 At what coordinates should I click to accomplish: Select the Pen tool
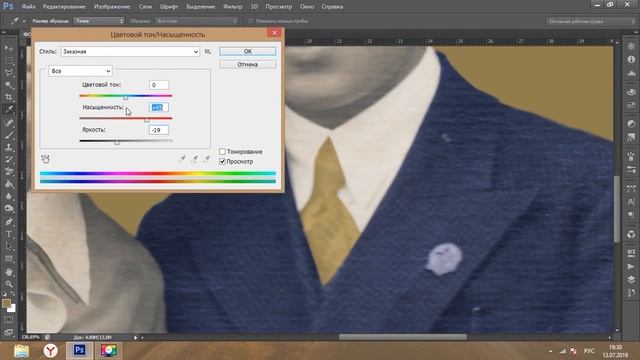pos(9,222)
